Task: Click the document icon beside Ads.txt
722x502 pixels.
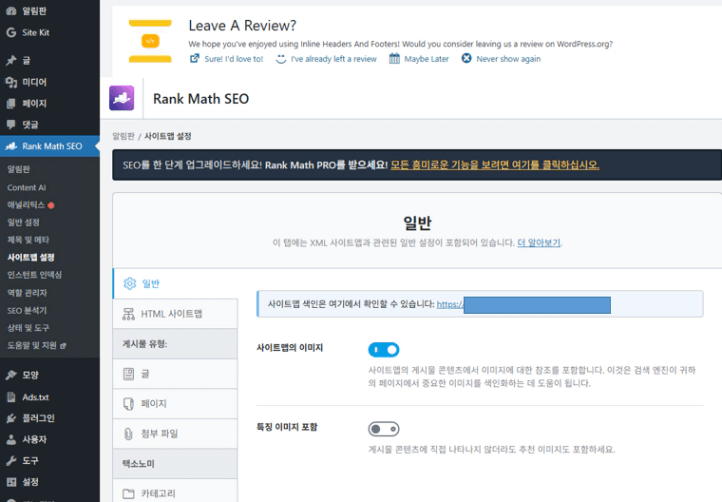Action: tap(11, 397)
